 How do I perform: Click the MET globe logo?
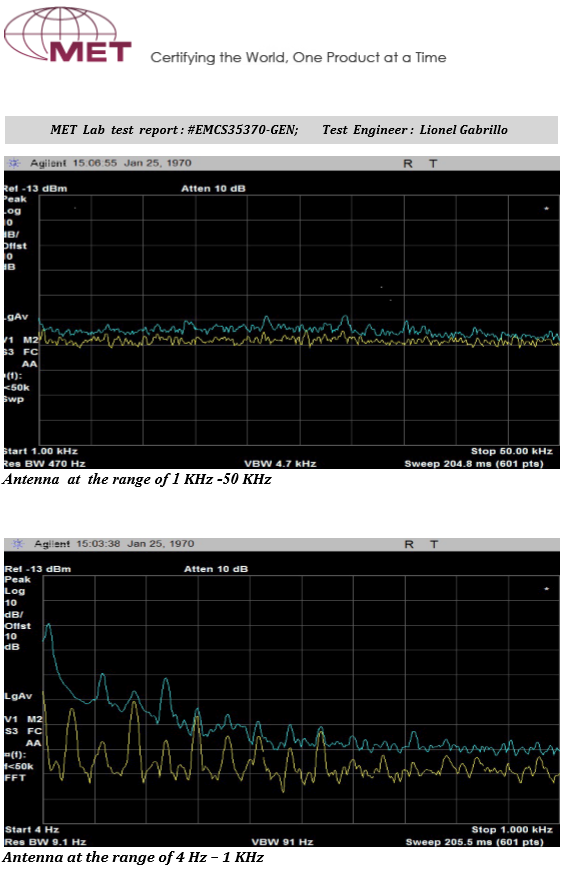point(68,35)
